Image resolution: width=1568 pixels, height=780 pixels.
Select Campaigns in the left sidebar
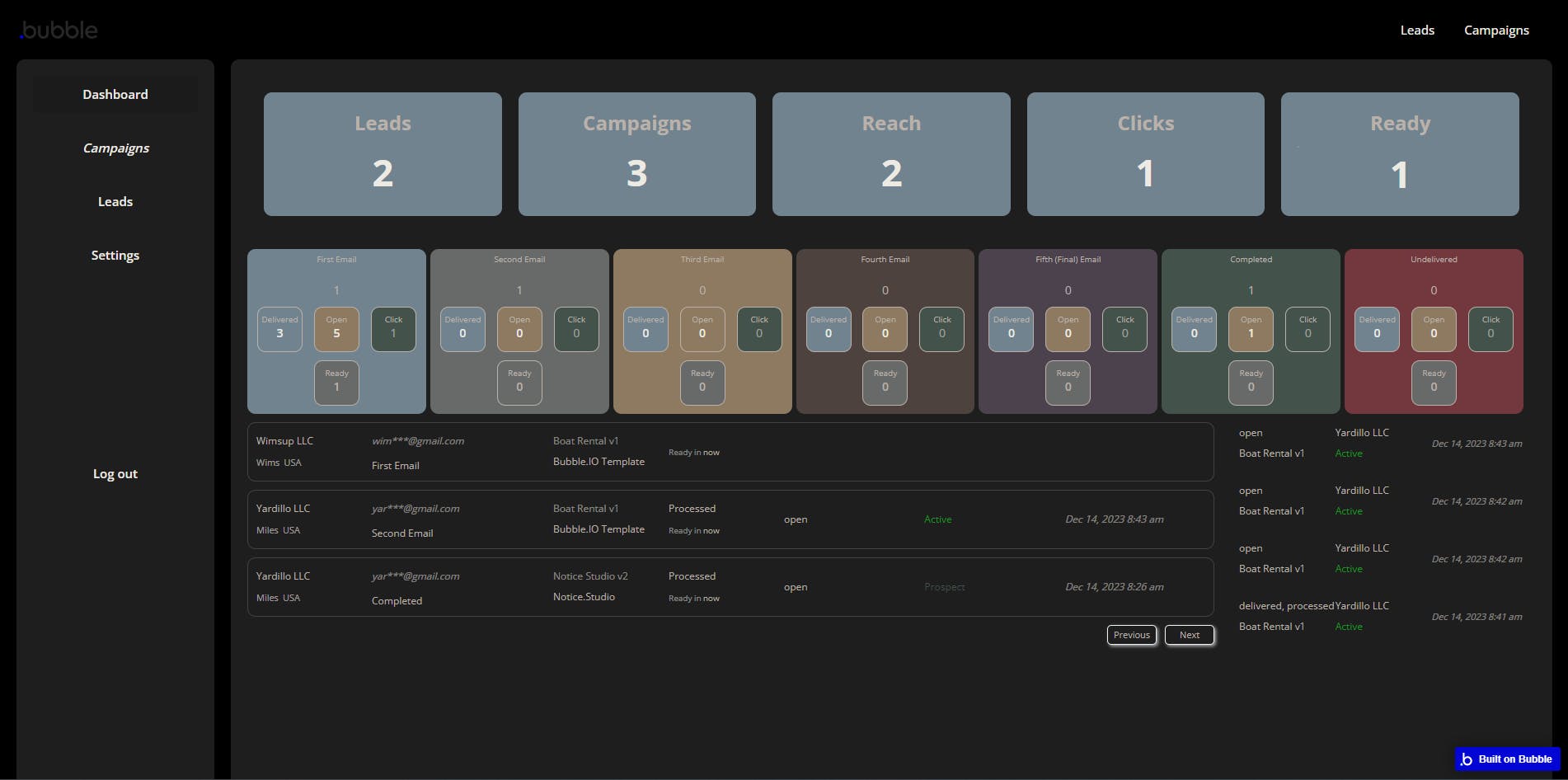point(115,148)
